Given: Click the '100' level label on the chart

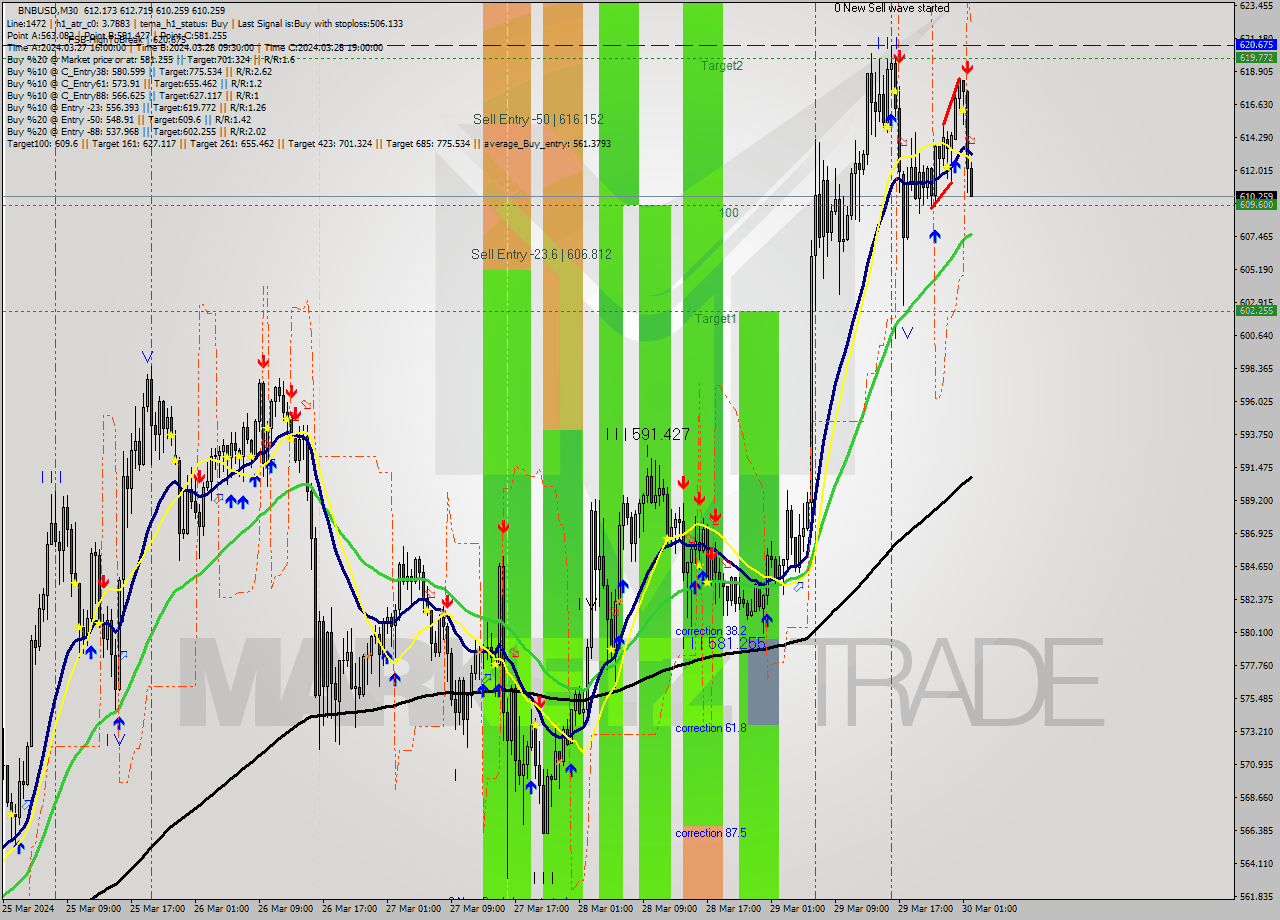Looking at the screenshot, I should click(729, 213).
